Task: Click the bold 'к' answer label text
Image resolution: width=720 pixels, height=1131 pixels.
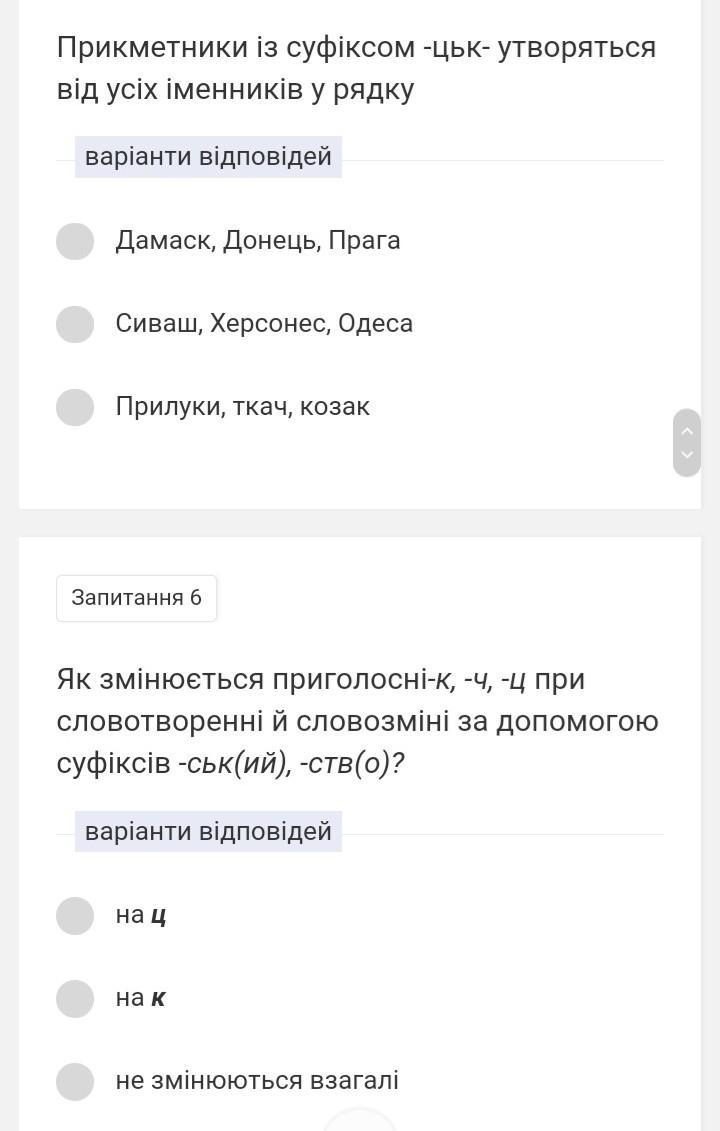Action: coord(158,998)
